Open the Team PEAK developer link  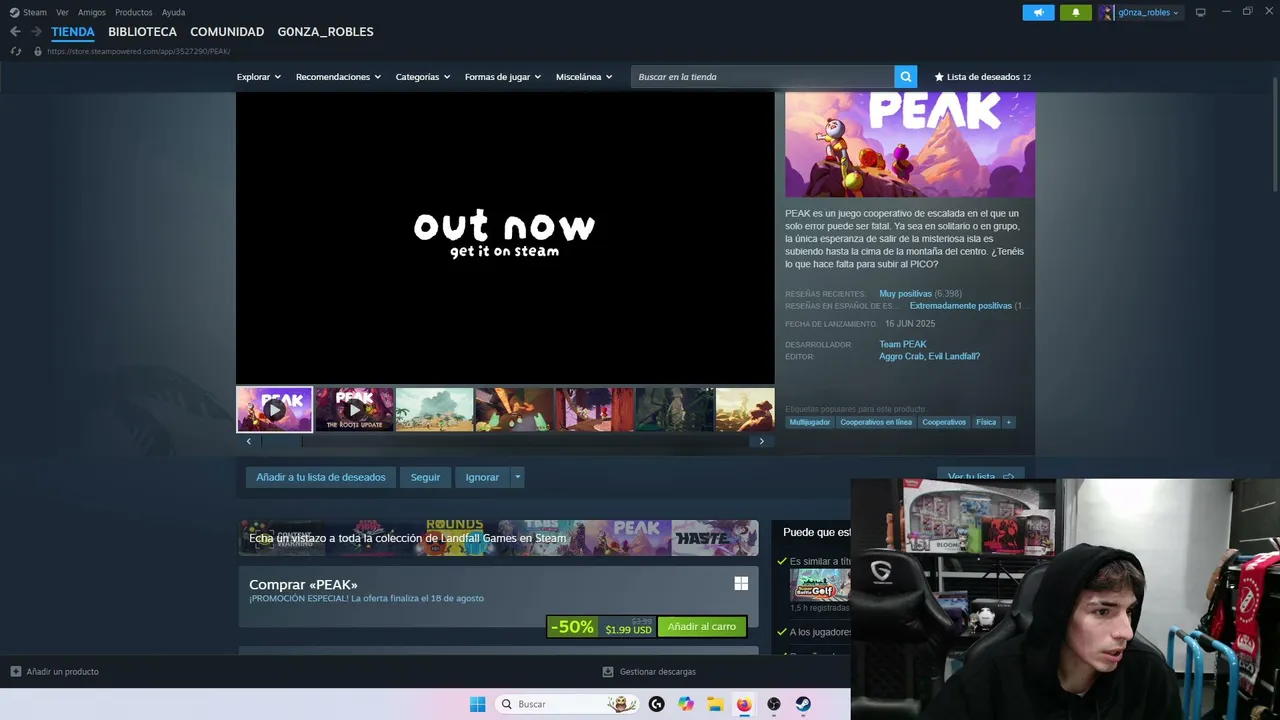tap(902, 345)
